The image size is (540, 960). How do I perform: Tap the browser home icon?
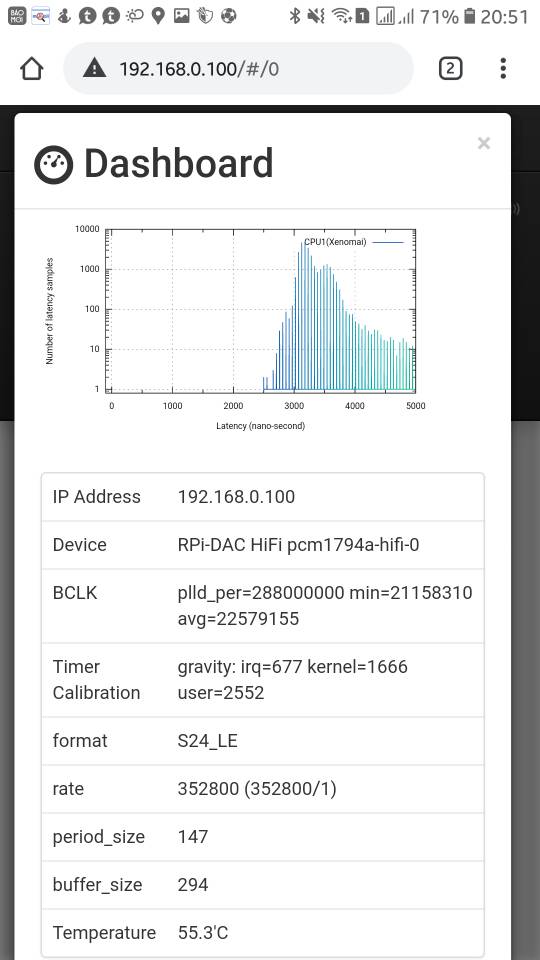pos(32,69)
